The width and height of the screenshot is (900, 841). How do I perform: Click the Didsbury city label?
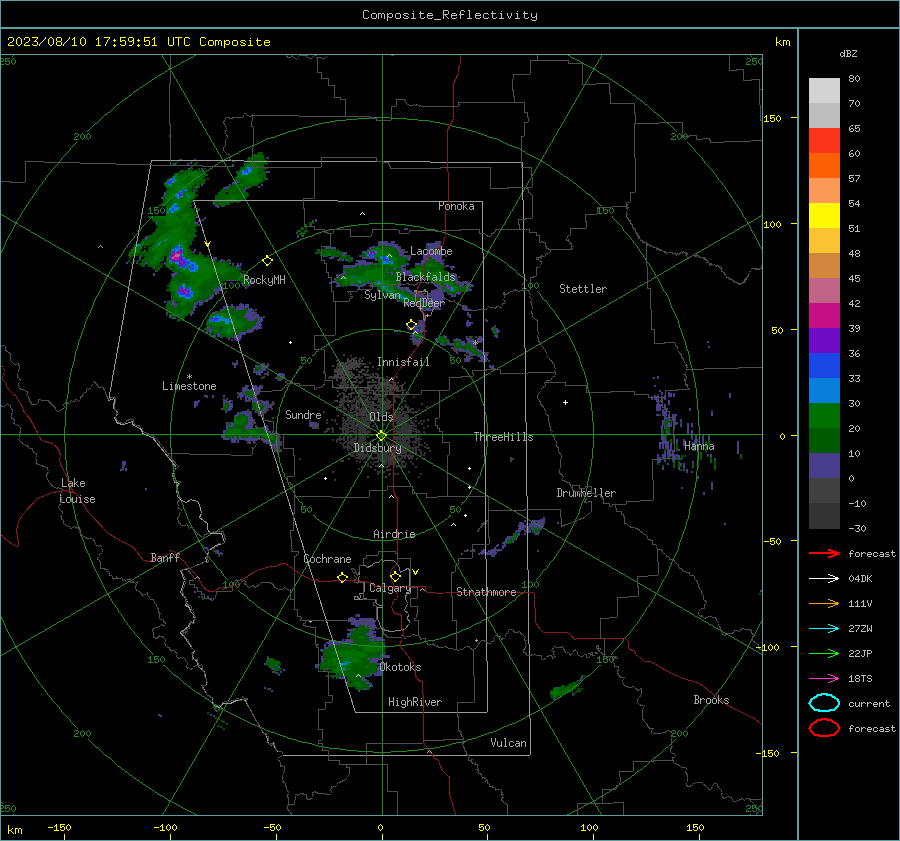(378, 448)
